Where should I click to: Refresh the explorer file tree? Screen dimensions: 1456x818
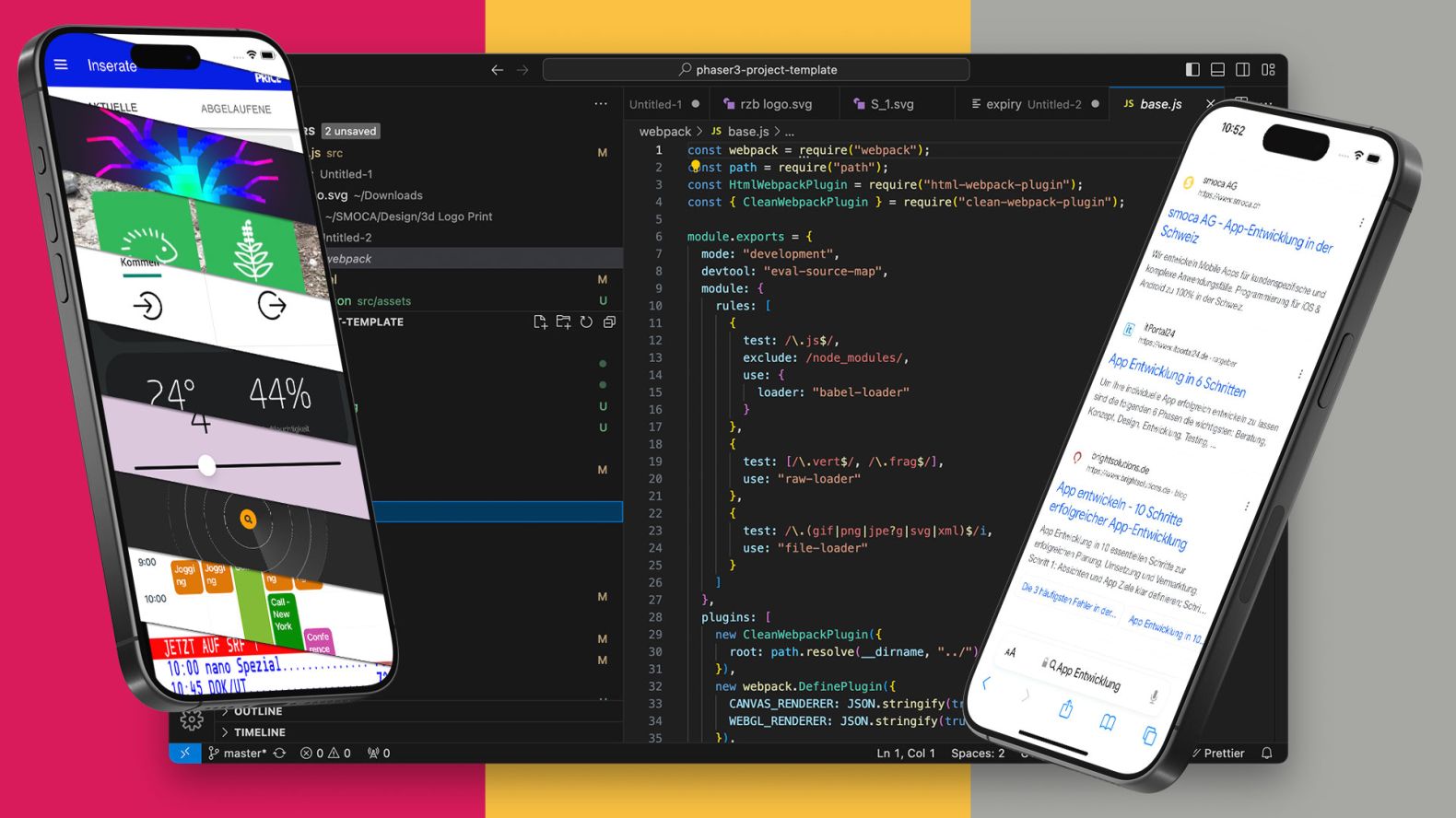click(586, 321)
